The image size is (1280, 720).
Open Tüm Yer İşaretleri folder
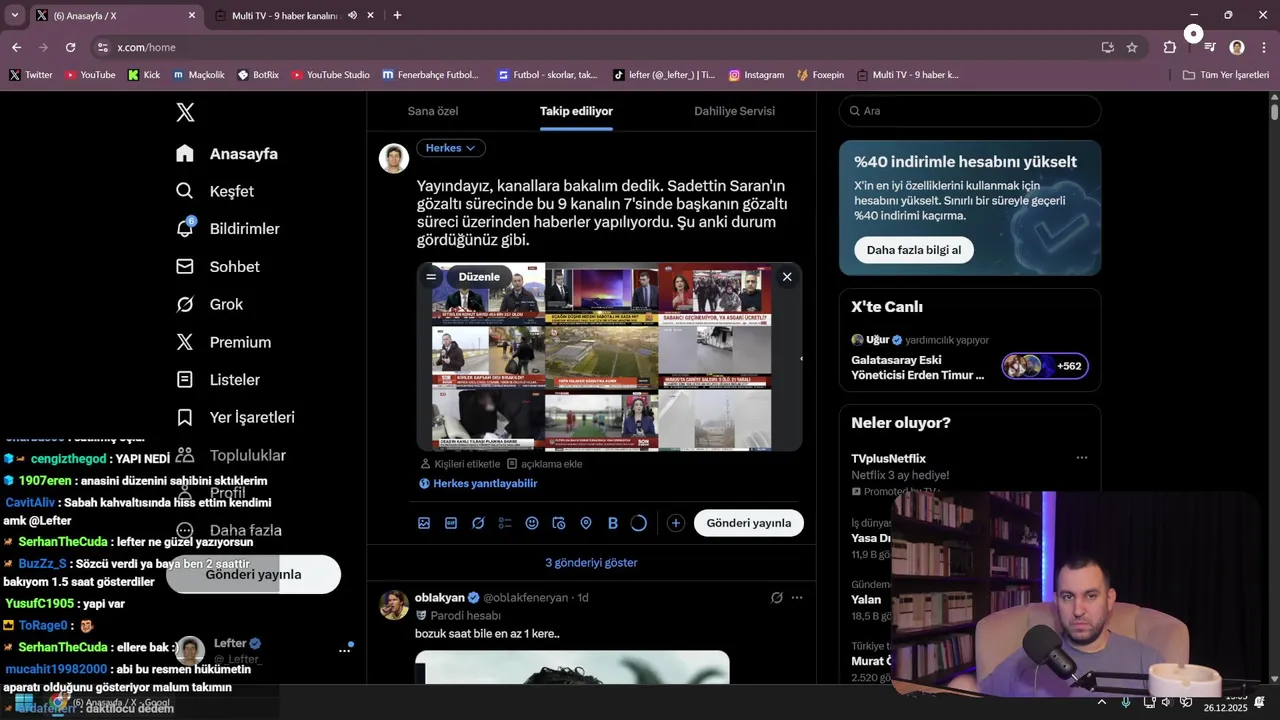tap(1226, 75)
